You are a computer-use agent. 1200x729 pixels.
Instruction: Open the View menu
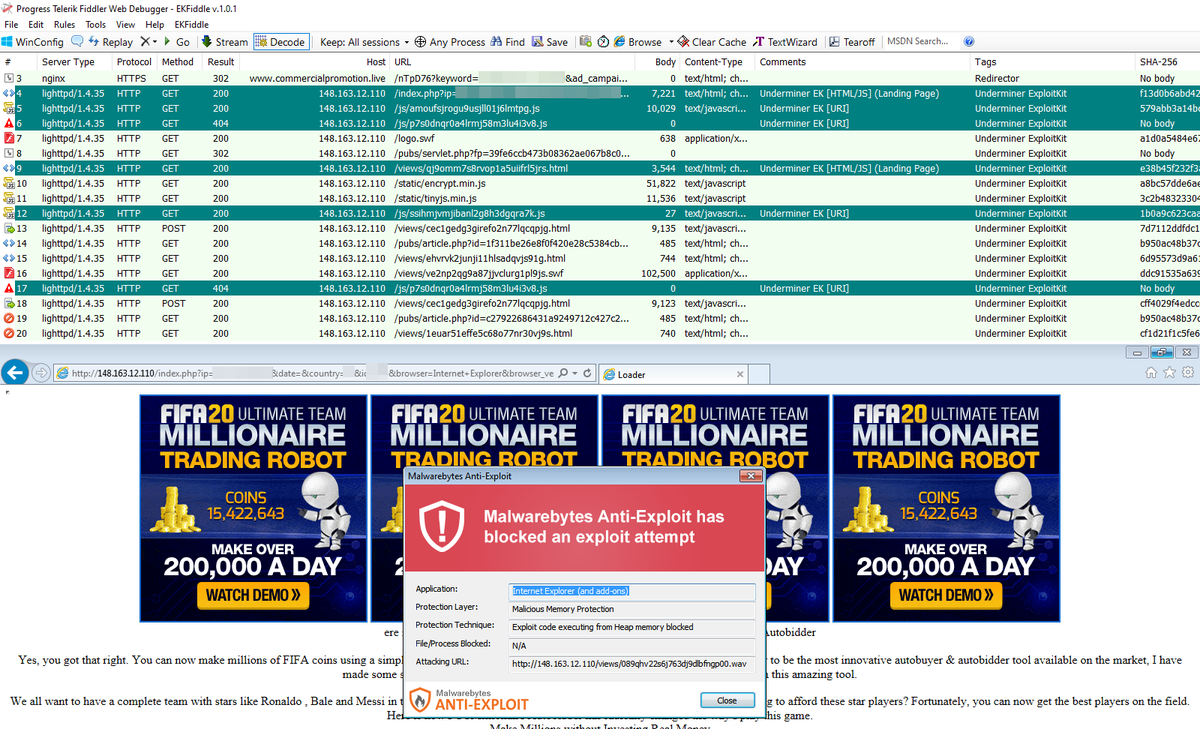(x=126, y=24)
